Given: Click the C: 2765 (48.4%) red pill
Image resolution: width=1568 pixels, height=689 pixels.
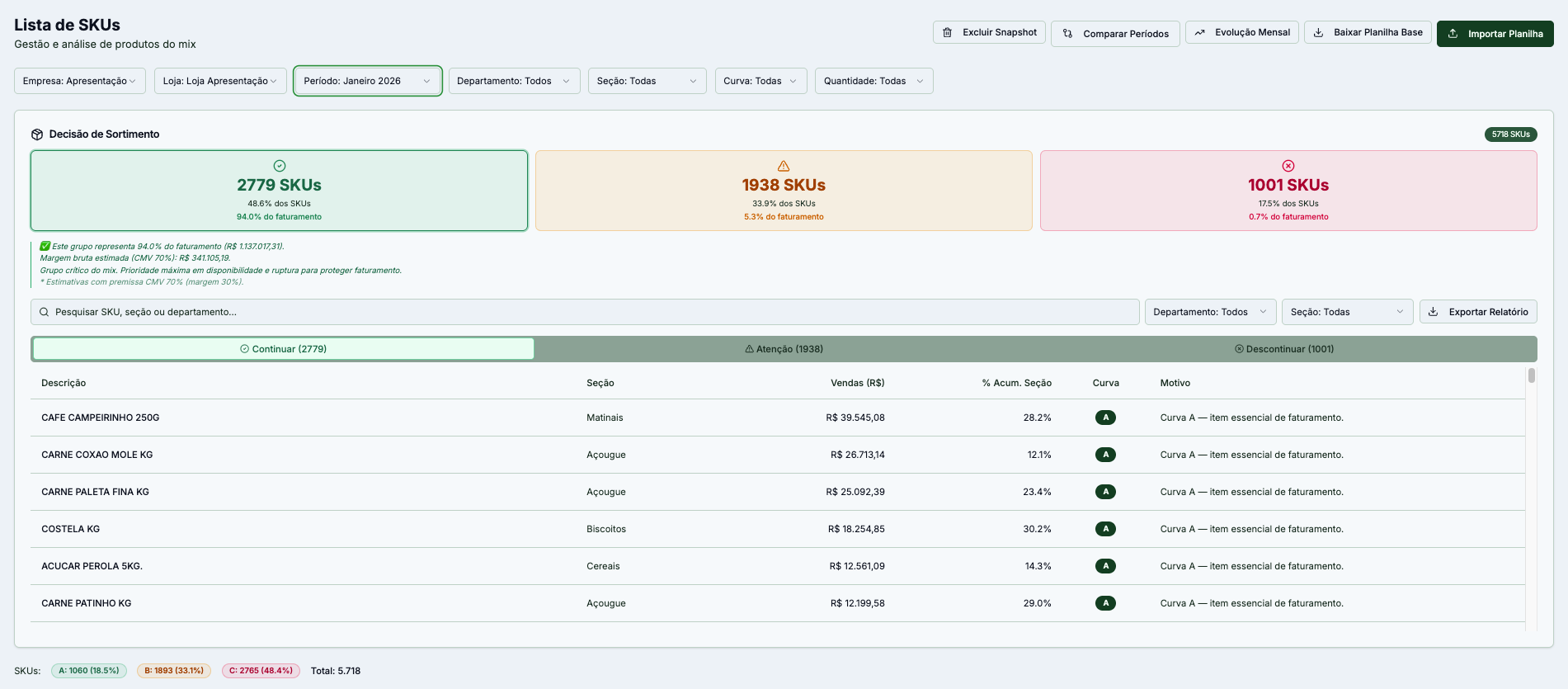Looking at the screenshot, I should pos(261,671).
